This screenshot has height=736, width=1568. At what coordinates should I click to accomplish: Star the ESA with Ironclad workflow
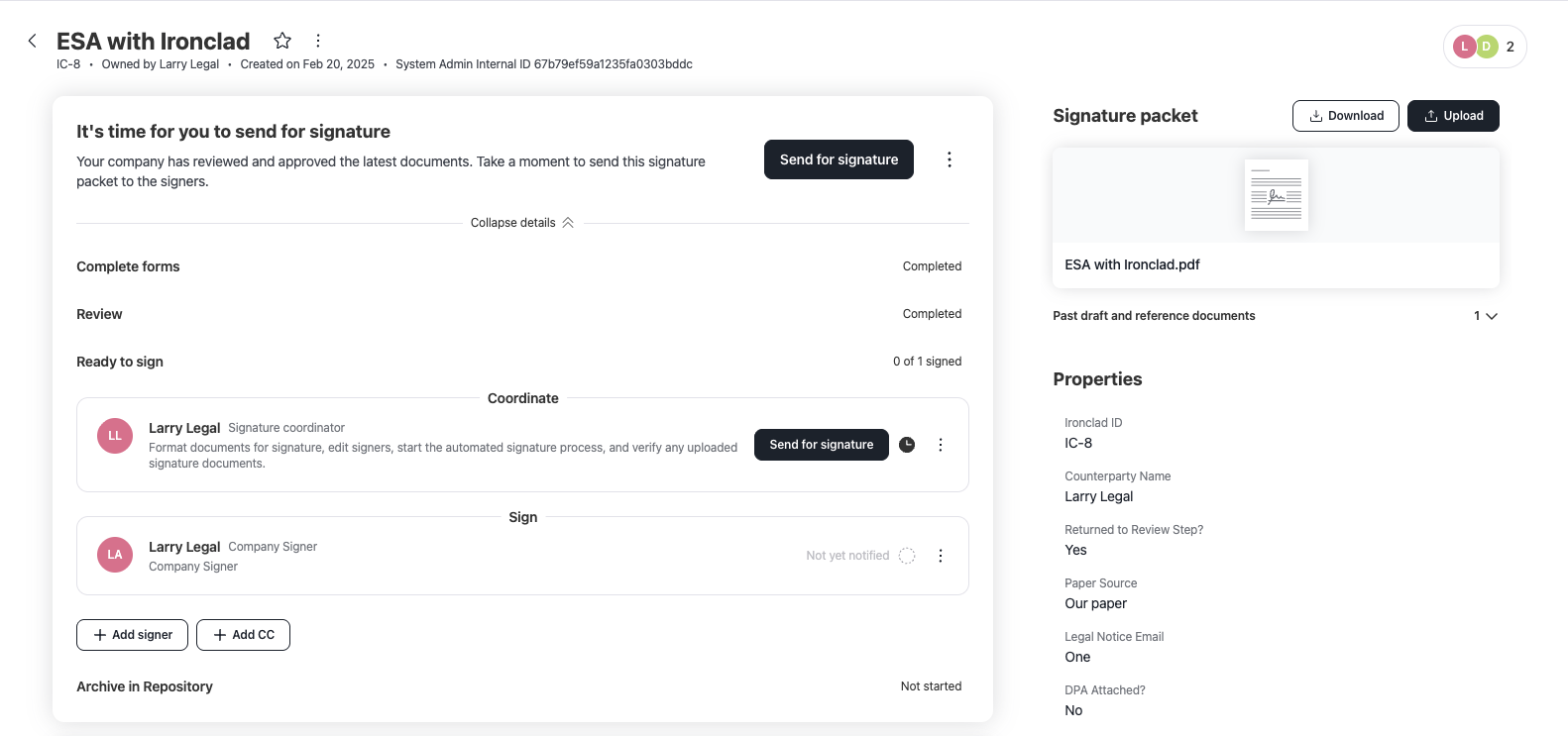click(x=282, y=40)
